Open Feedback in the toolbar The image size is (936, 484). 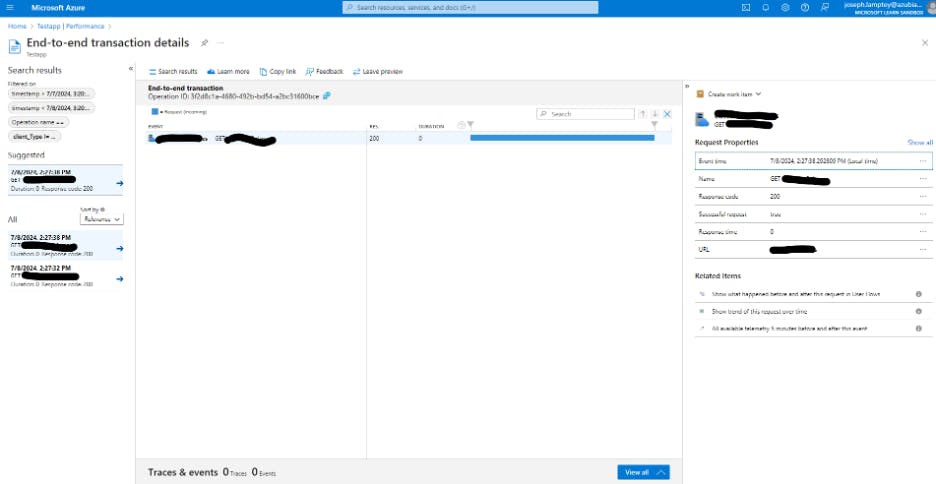pyautogui.click(x=324, y=72)
